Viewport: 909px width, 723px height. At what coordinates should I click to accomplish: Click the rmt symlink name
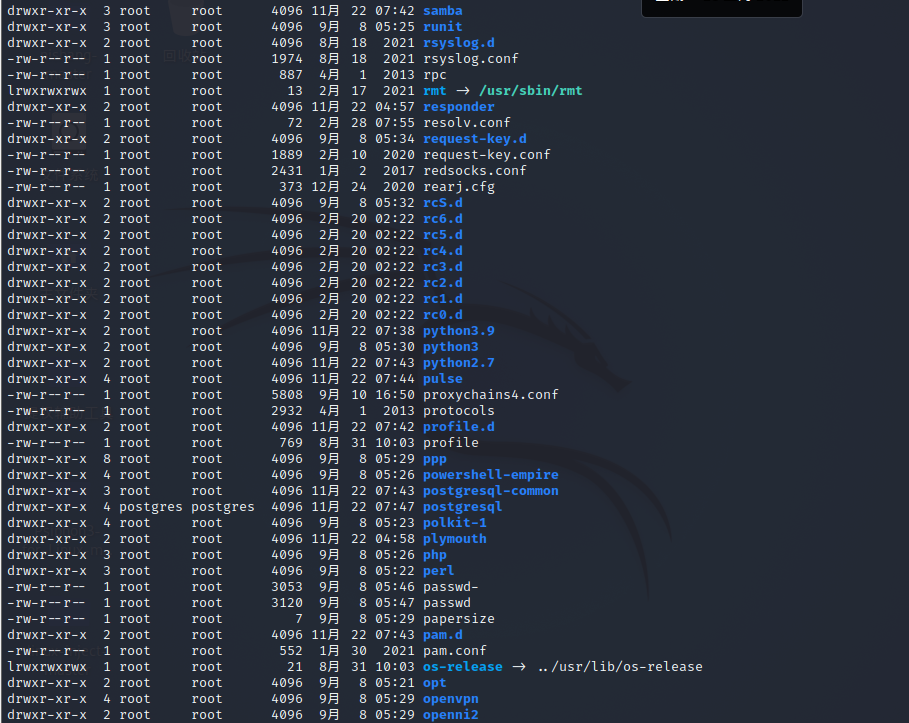[x=435, y=91]
